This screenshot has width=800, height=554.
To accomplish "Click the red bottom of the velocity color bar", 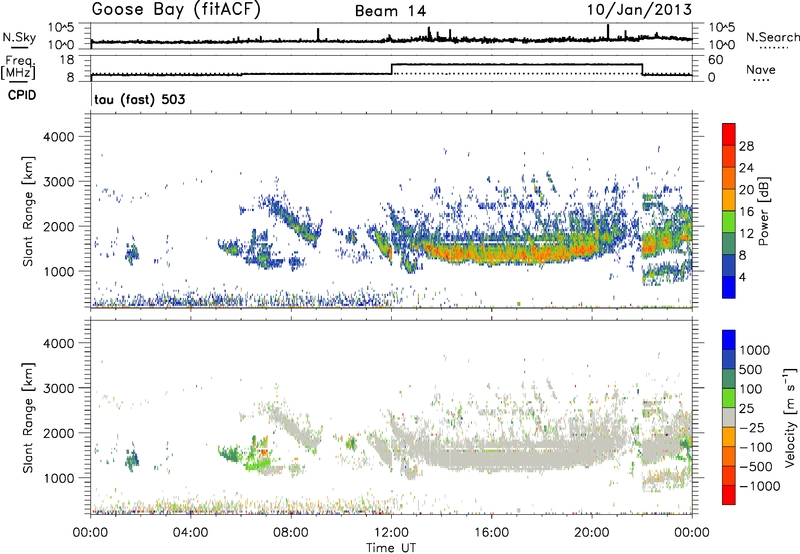I will (x=729, y=495).
